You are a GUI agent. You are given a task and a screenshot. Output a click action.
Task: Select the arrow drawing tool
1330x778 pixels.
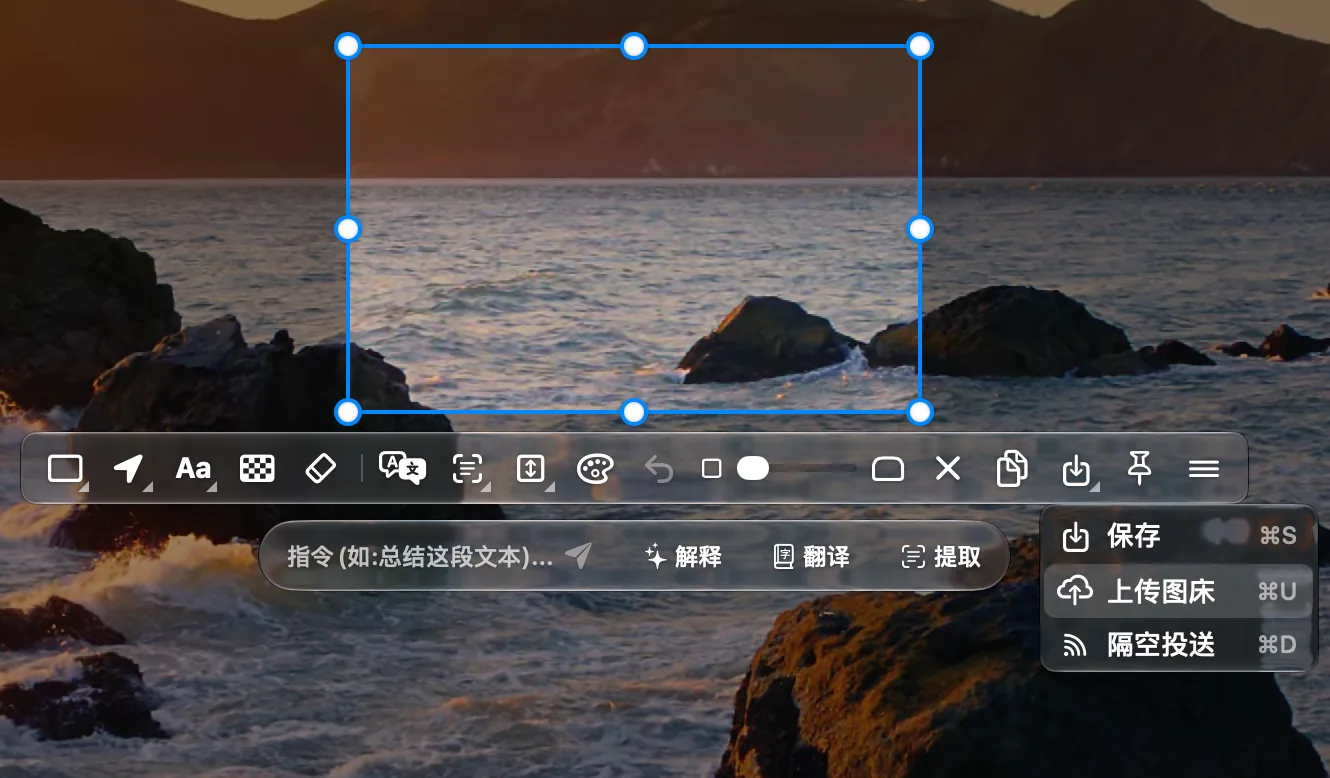click(x=128, y=467)
